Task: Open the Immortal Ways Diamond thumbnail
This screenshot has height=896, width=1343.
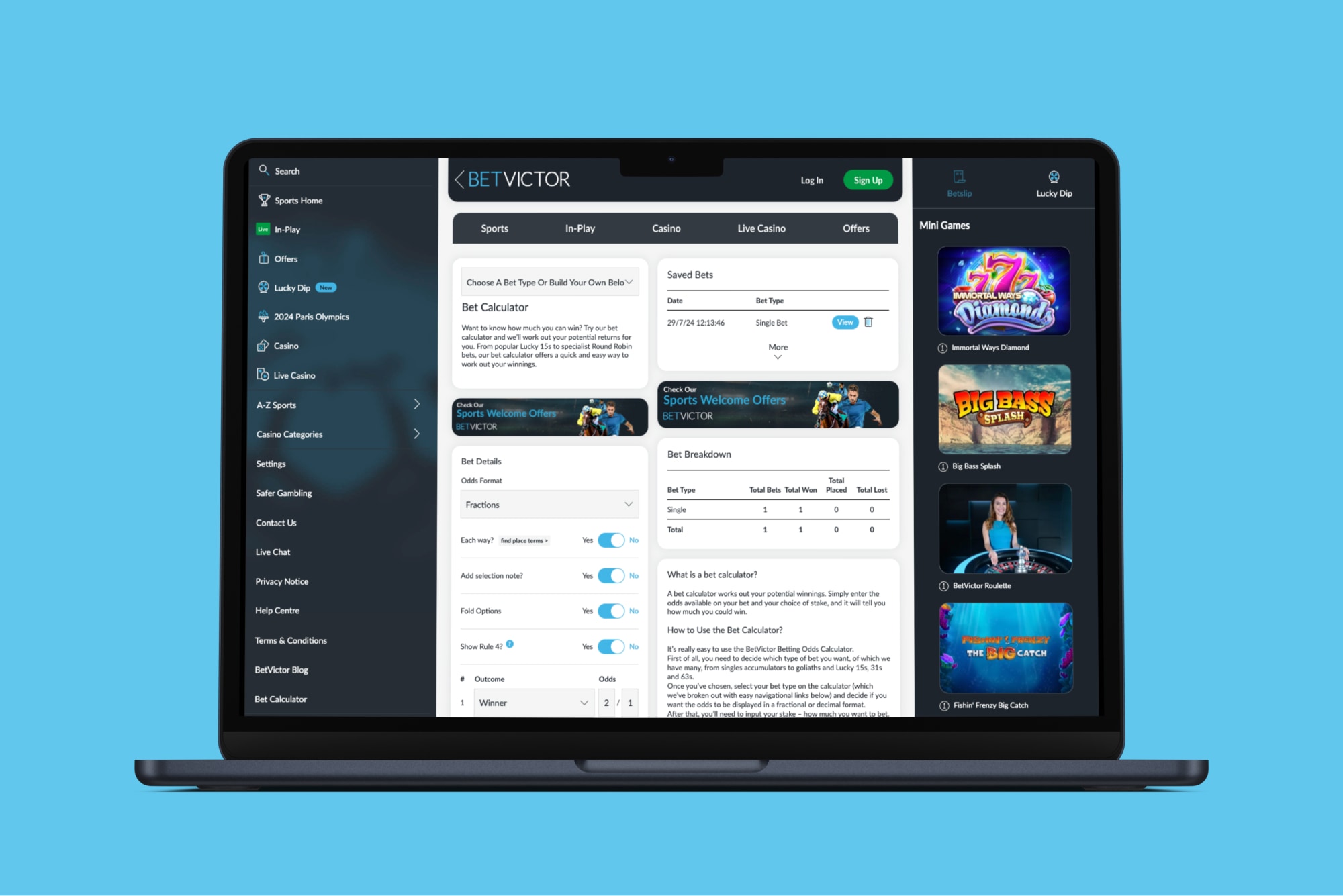Action: [1001, 296]
